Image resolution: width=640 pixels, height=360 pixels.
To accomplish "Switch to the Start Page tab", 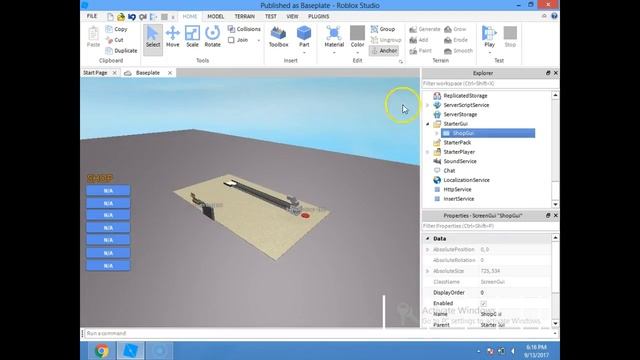I will 96,73.
